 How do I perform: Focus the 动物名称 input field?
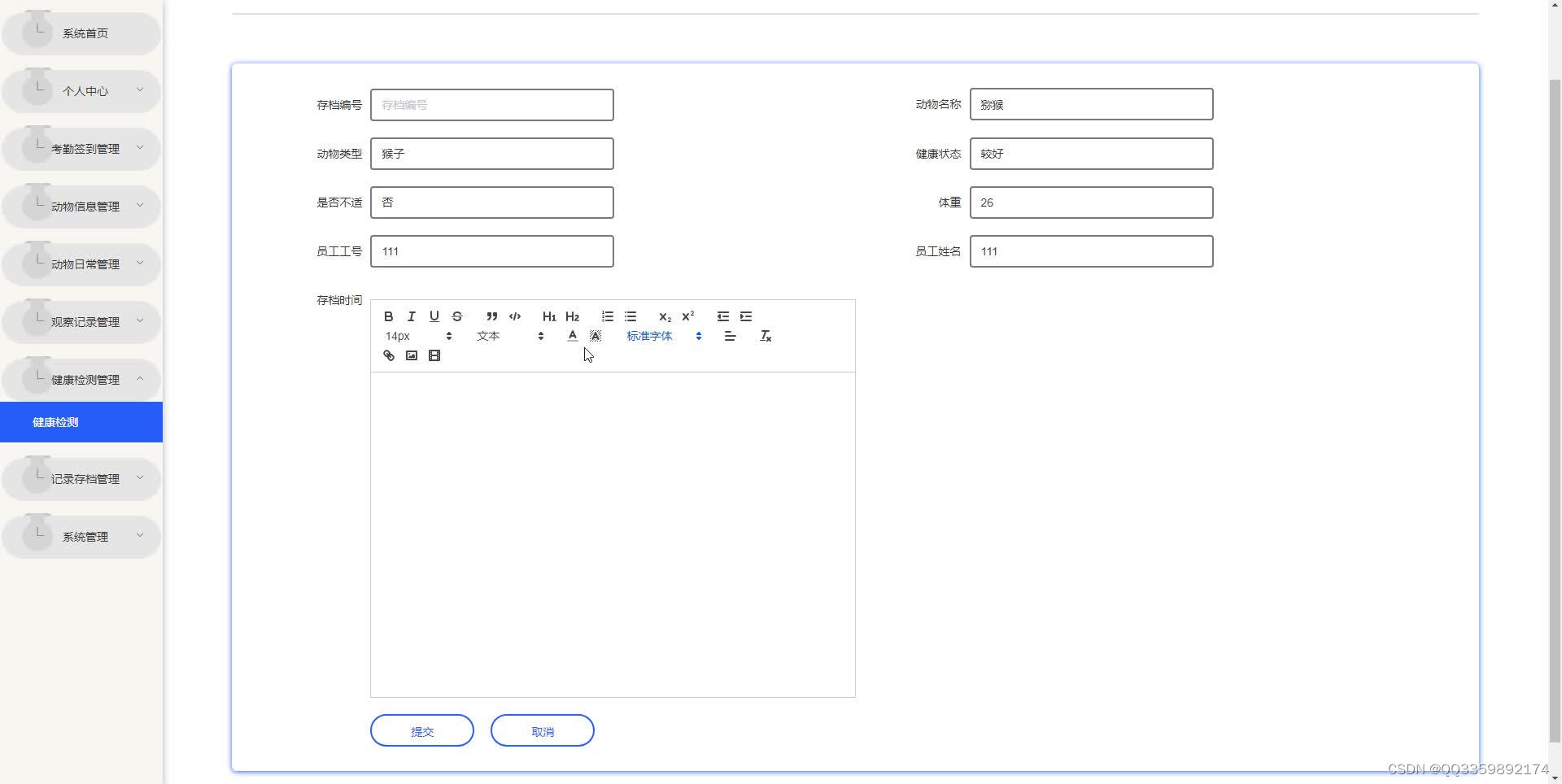[x=1092, y=104]
